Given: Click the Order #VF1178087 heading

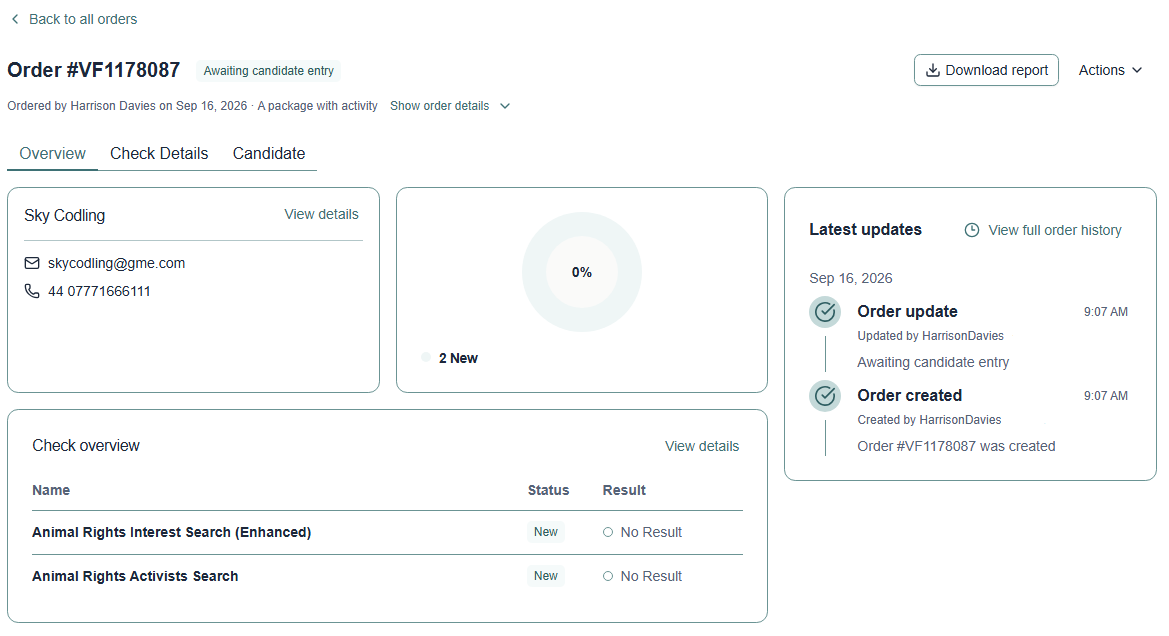Looking at the screenshot, I should [94, 70].
